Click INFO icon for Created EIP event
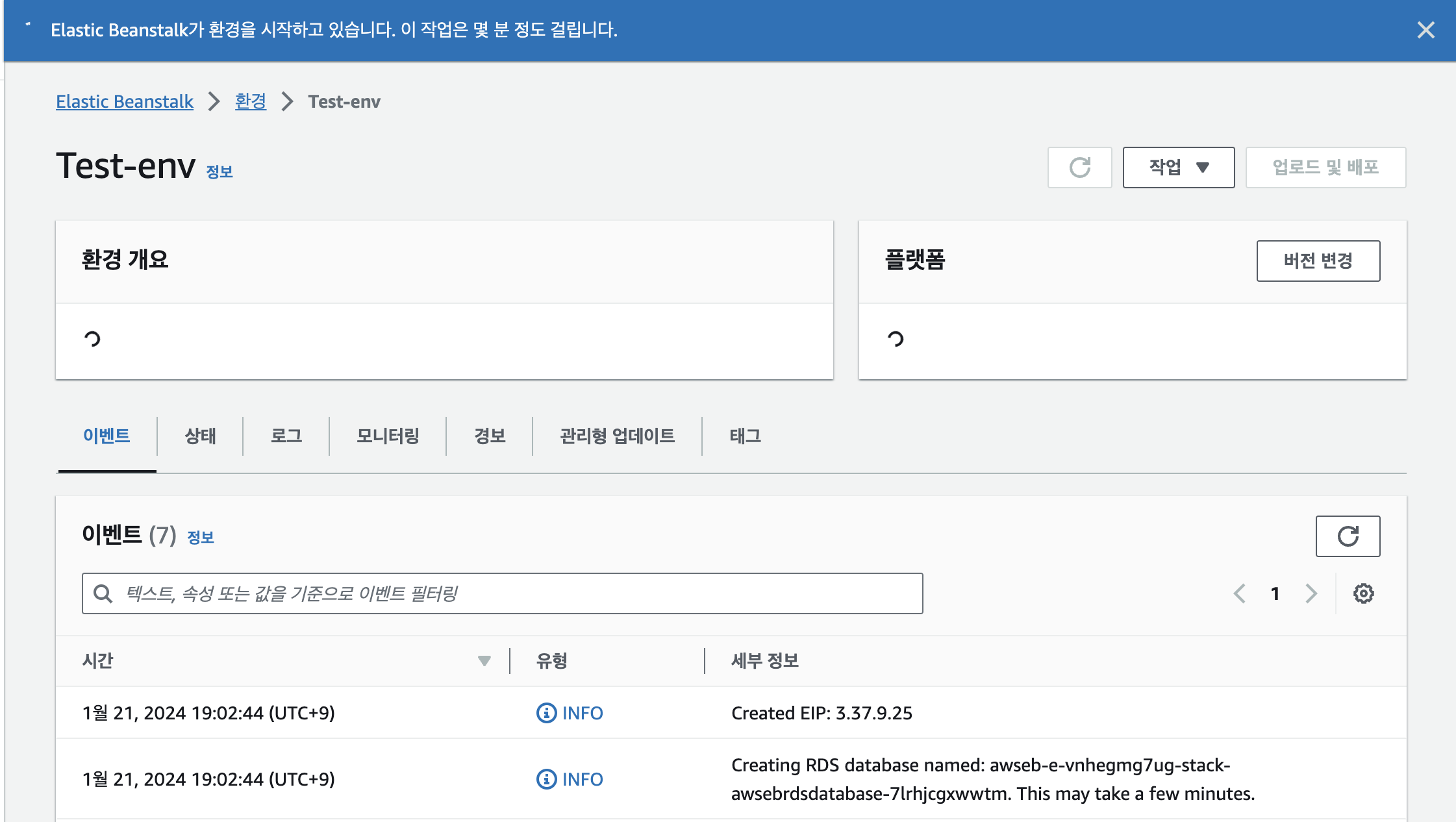The image size is (1456, 822). click(x=546, y=713)
